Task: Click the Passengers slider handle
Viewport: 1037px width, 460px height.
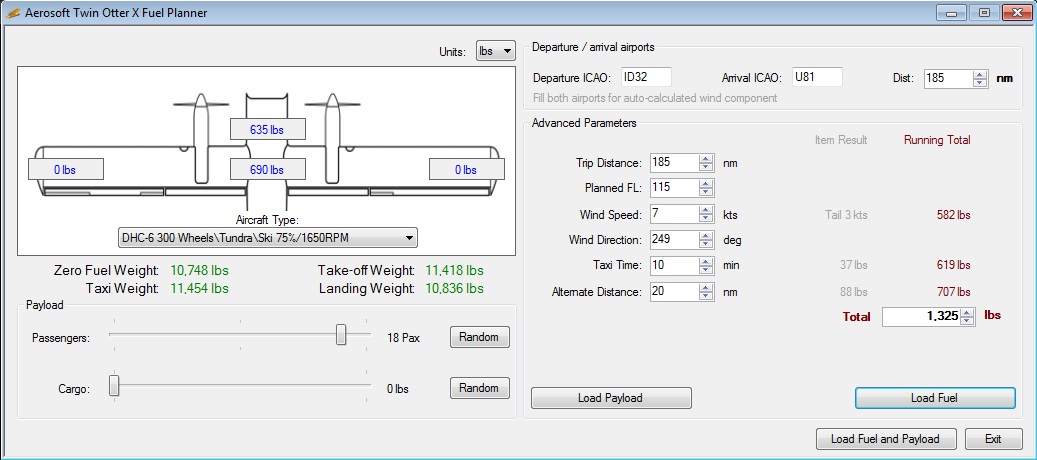Action: (341, 334)
